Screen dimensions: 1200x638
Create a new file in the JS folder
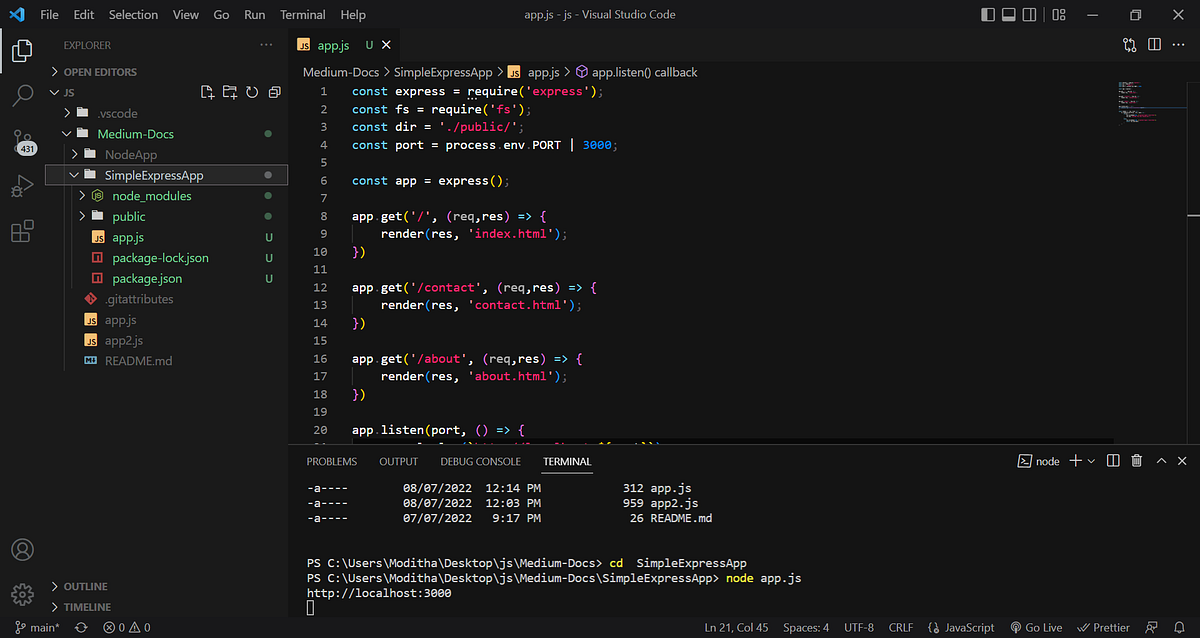(207, 91)
